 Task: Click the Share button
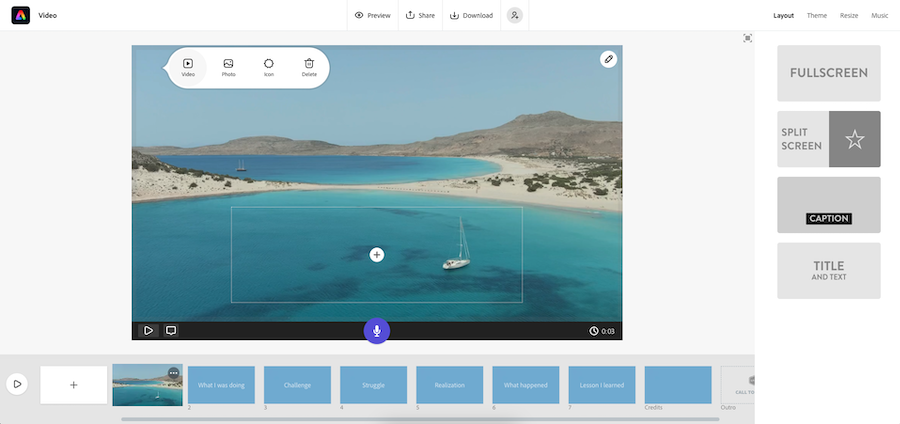[420, 15]
